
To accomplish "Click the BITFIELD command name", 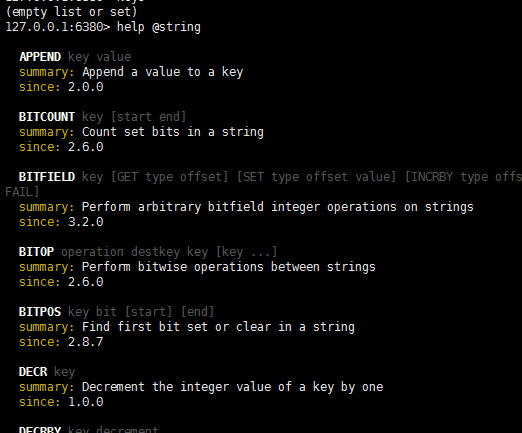I will pyautogui.click(x=47, y=177).
